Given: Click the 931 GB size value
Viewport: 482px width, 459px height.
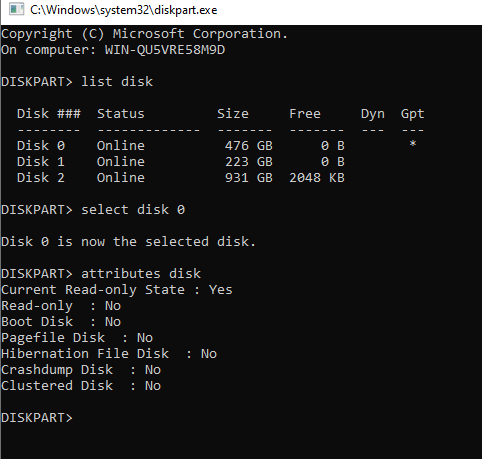Looking at the screenshot, I should click(249, 178).
